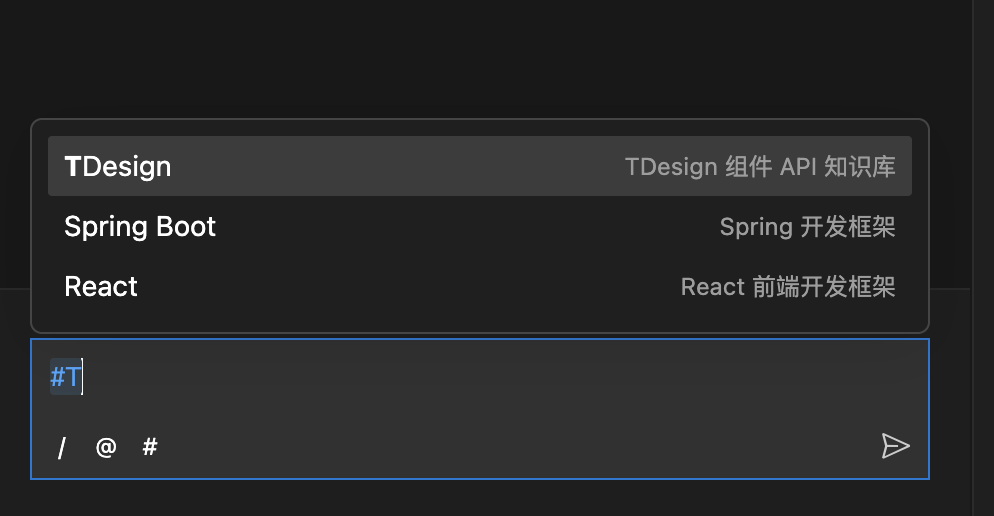Image resolution: width=994 pixels, height=516 pixels.
Task: Click the "React 前端开发框架" description text
Action: tap(788, 287)
